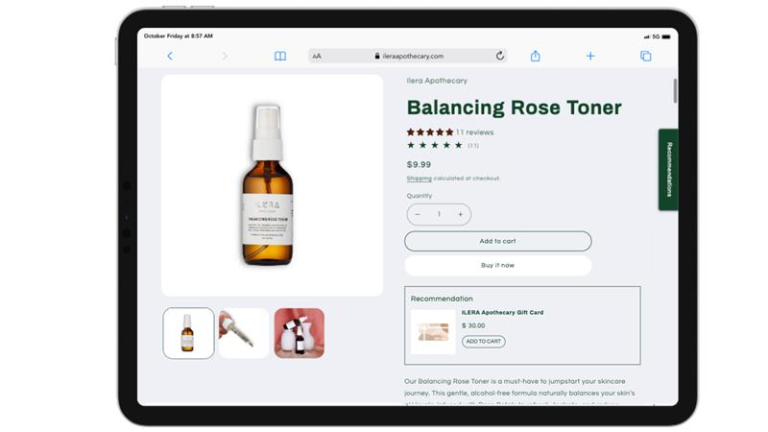
Task: Decrease quantity with minus button
Action: click(x=418, y=215)
